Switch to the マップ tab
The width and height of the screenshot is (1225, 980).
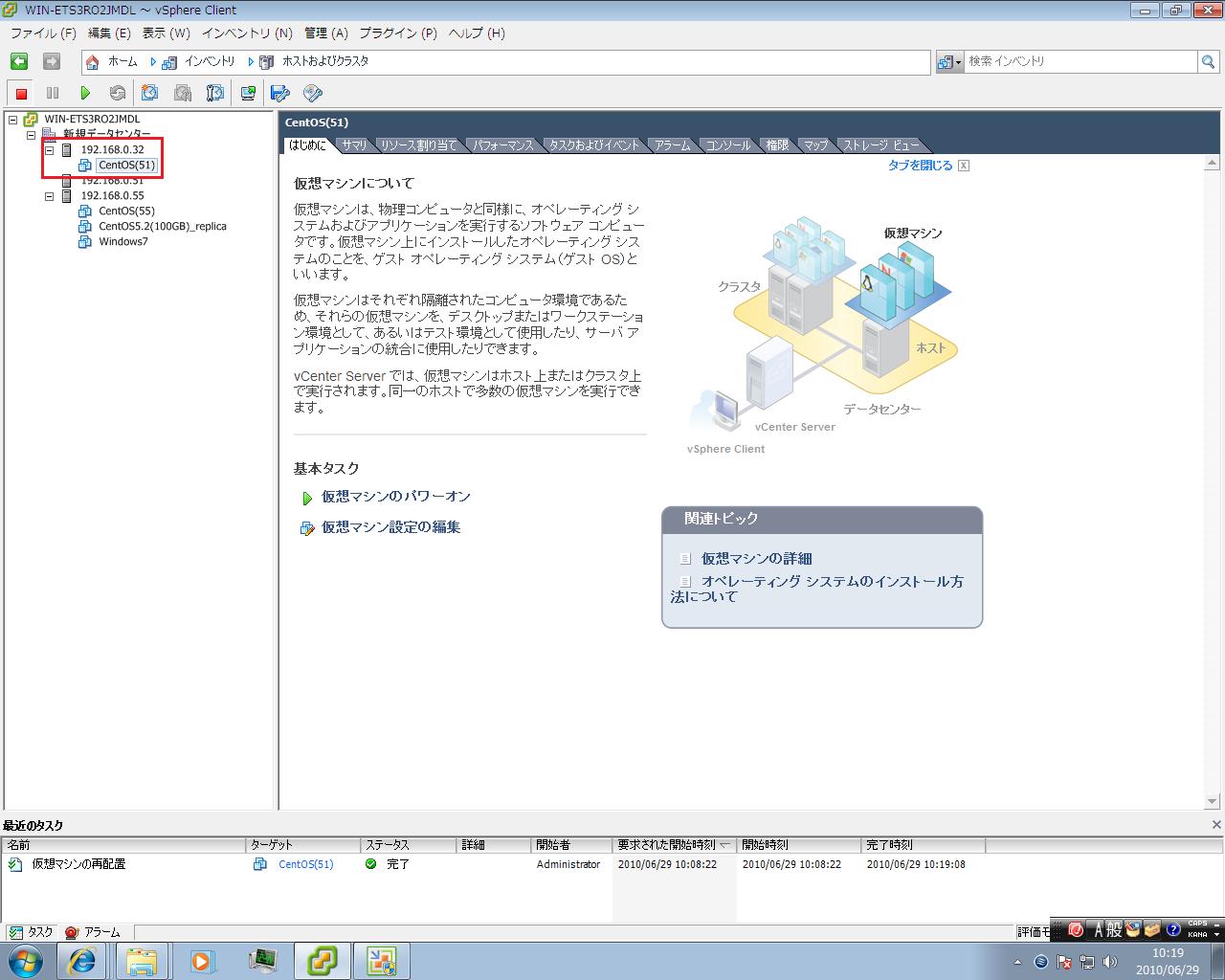tap(815, 145)
